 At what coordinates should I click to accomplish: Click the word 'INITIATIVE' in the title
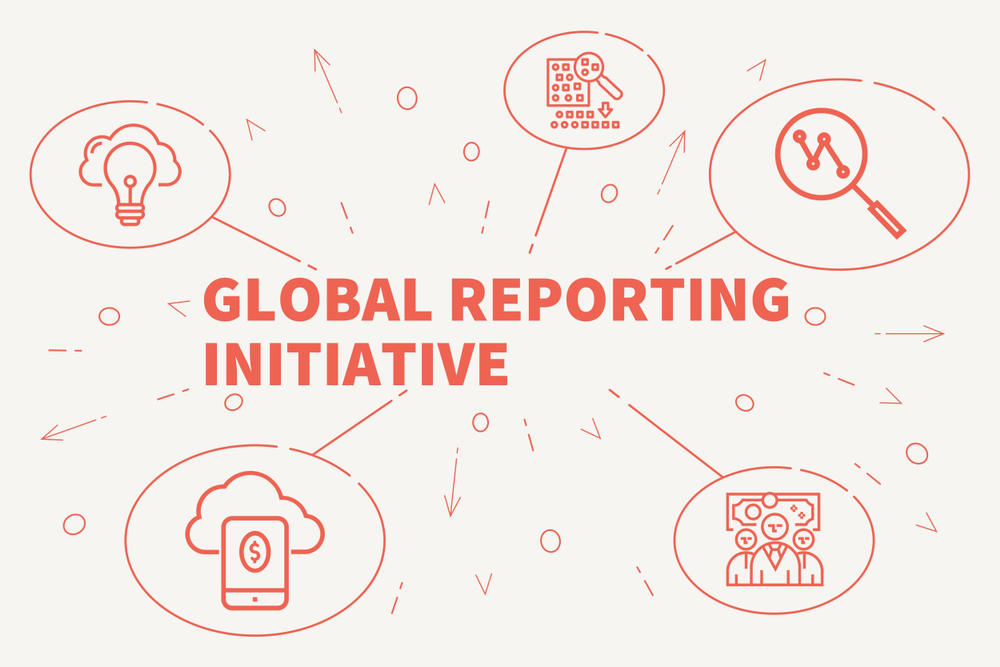pos(356,364)
